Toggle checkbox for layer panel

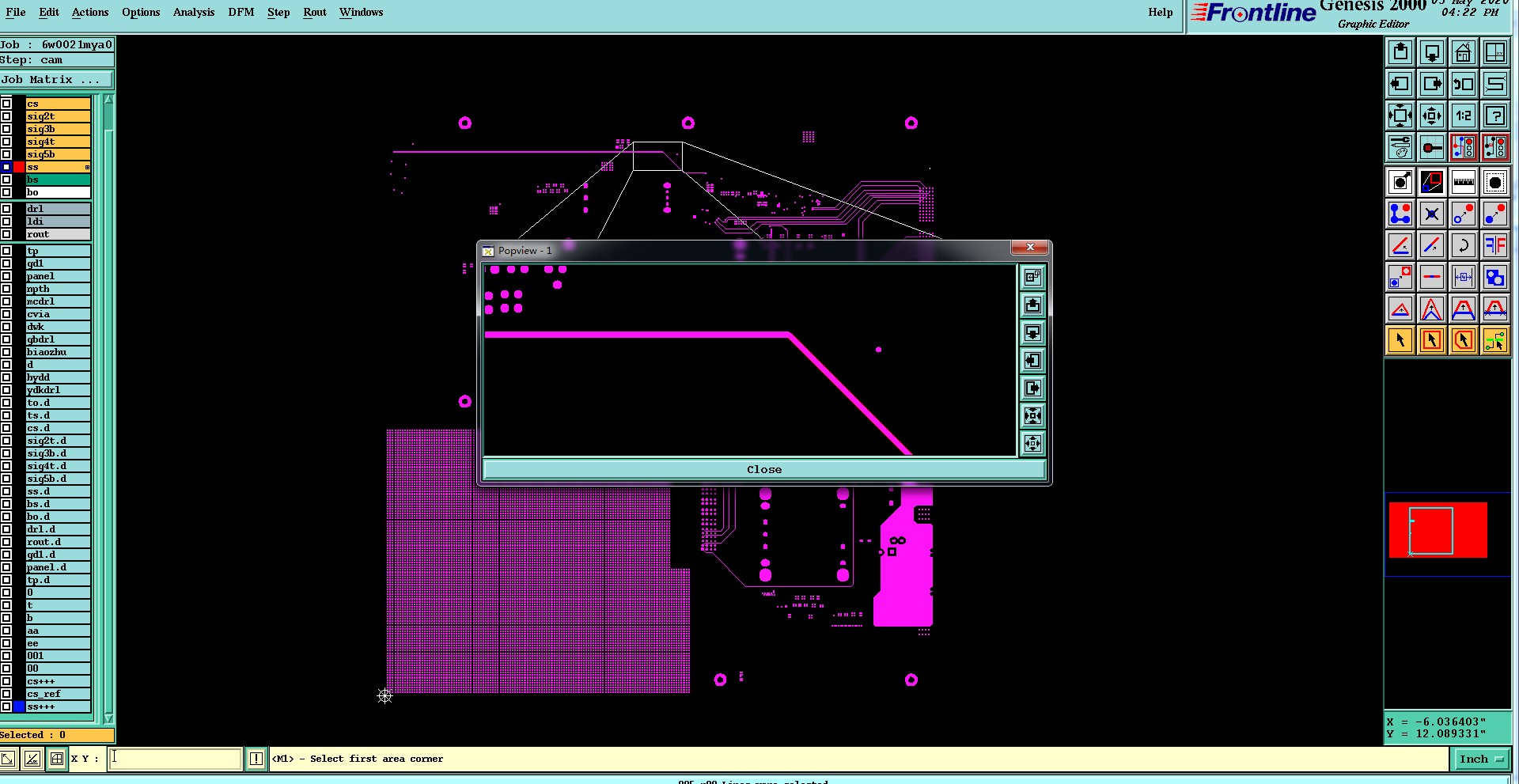pos(6,276)
